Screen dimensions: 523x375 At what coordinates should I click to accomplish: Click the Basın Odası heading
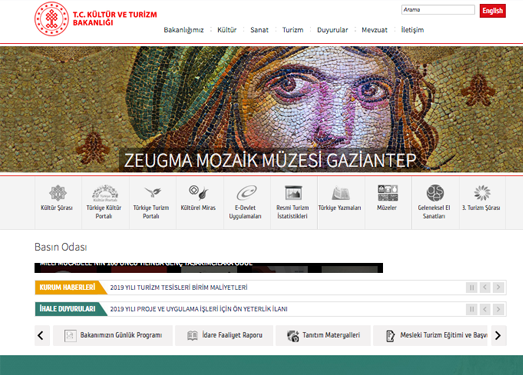61,247
